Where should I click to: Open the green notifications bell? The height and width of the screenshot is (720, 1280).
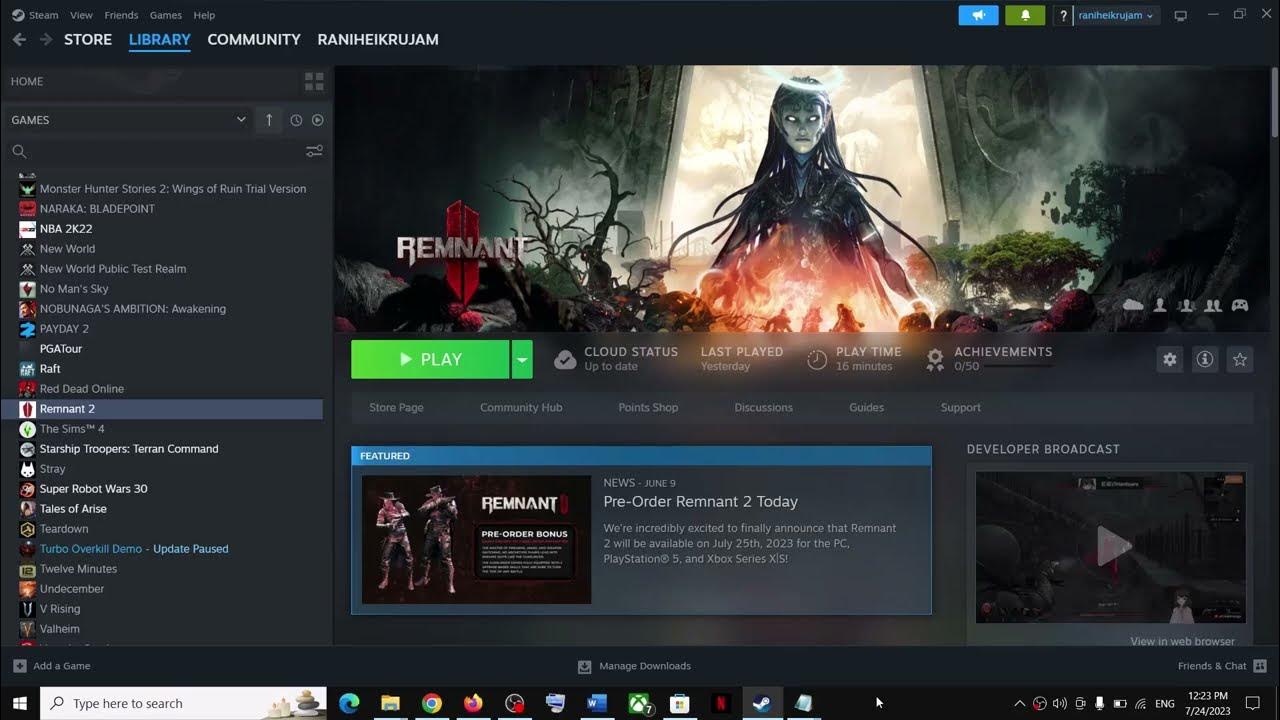(1025, 15)
